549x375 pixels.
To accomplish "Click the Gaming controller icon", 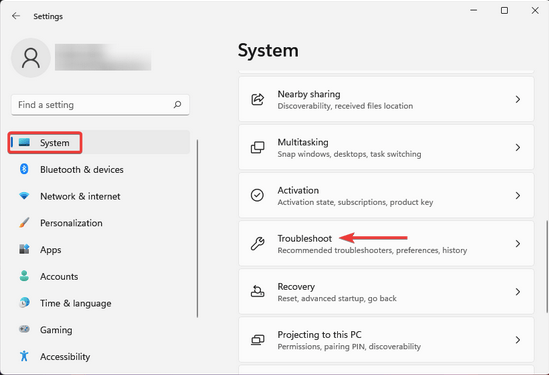I will (24, 329).
